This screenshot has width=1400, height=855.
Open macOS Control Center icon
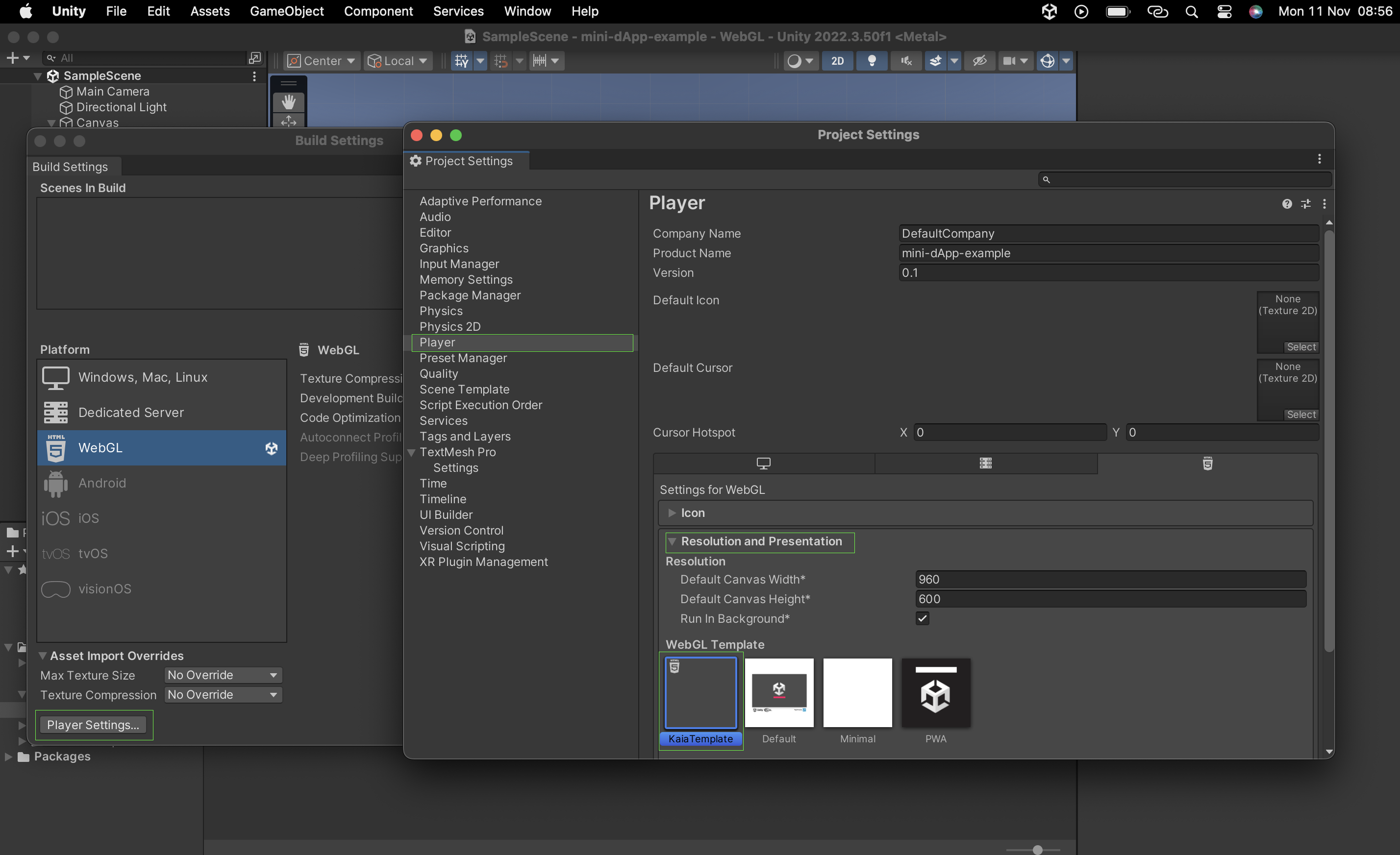click(x=1224, y=11)
